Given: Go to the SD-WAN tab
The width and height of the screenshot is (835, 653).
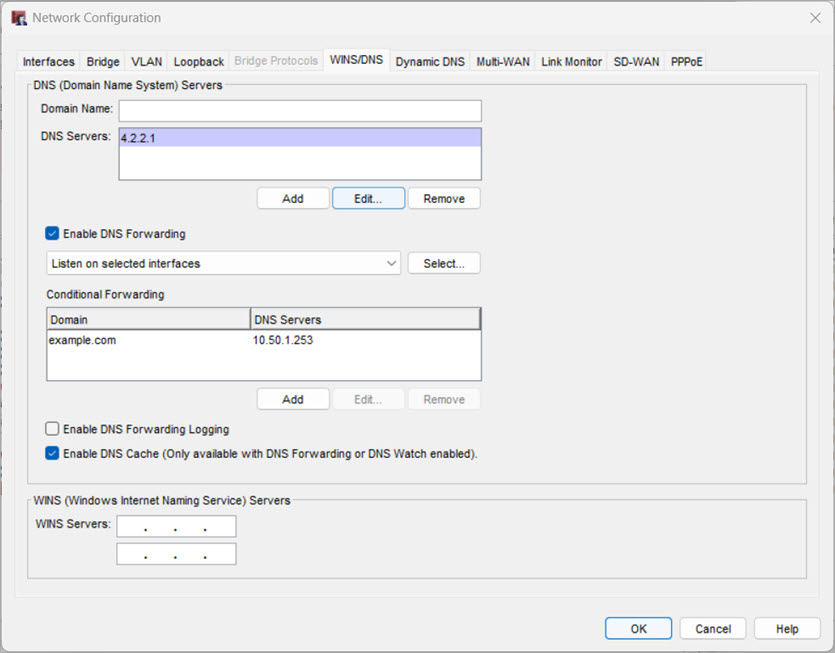Looking at the screenshot, I should click(x=636, y=62).
